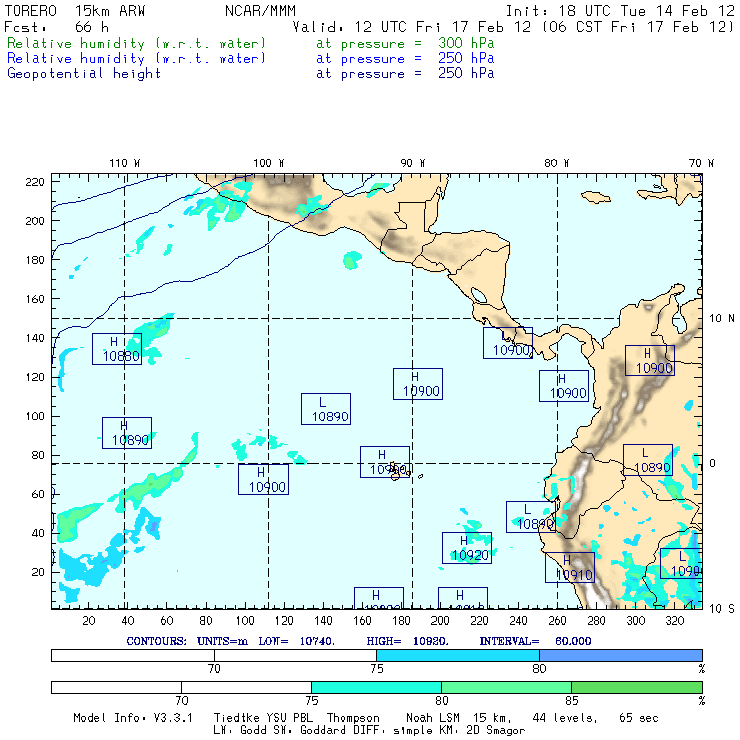
Task: Click the green 'Relative humidity (w.r.t. water)' label
Action: [136, 43]
